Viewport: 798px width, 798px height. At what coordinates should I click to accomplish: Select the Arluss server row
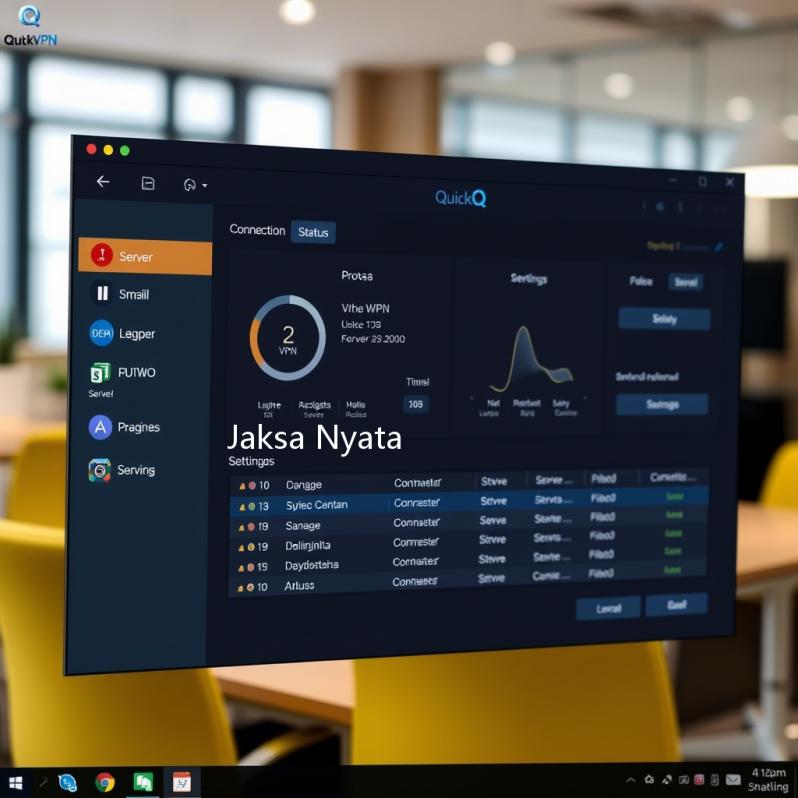point(467,582)
